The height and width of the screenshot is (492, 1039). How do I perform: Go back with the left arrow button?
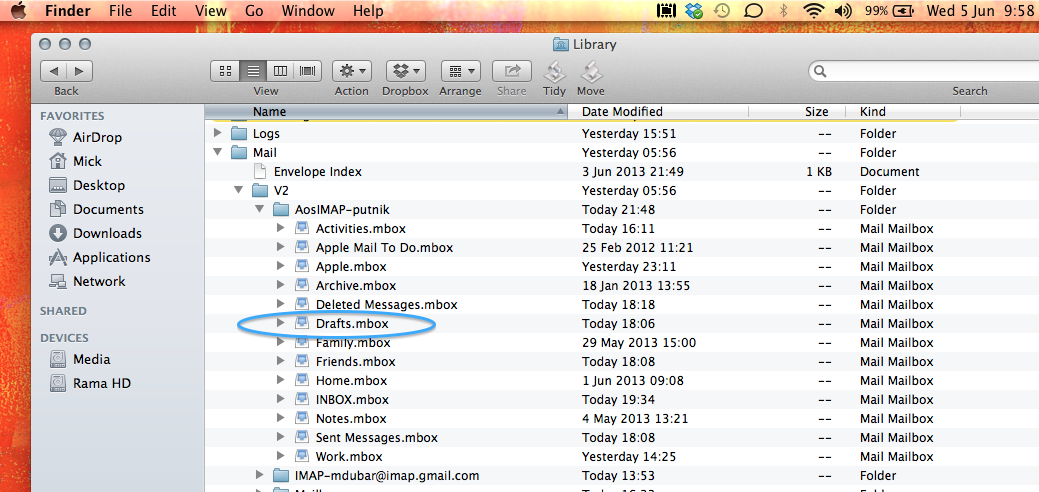tap(54, 70)
